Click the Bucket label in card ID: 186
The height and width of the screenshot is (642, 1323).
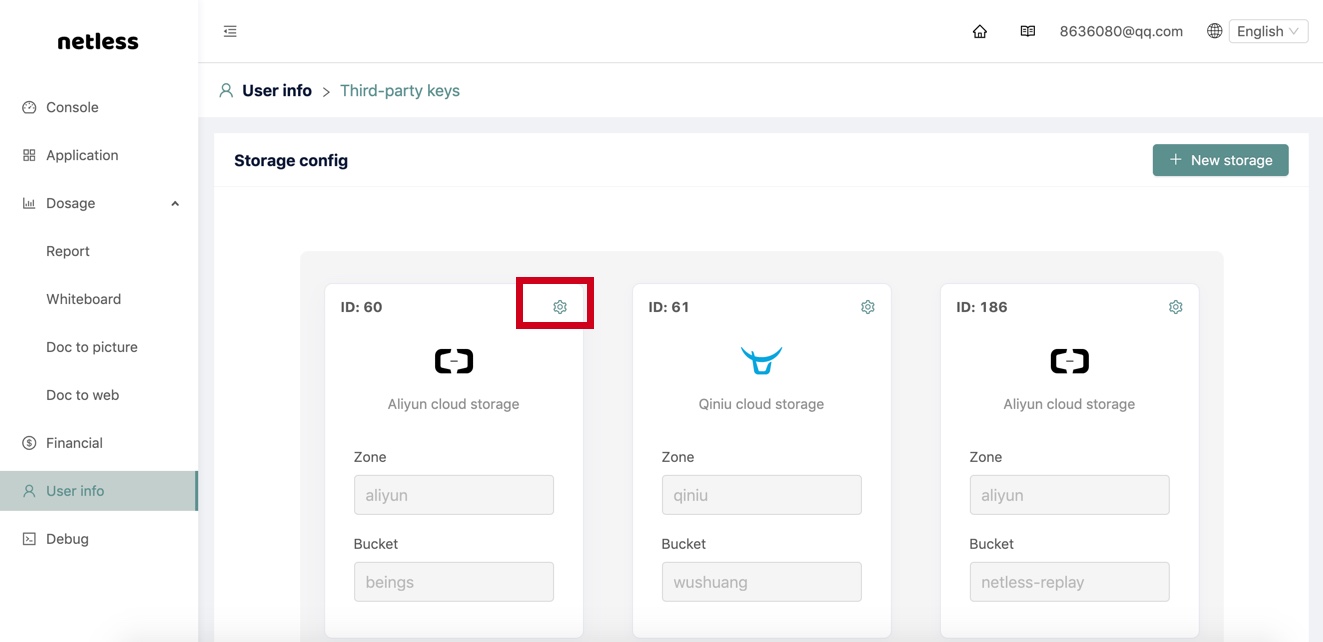point(992,544)
